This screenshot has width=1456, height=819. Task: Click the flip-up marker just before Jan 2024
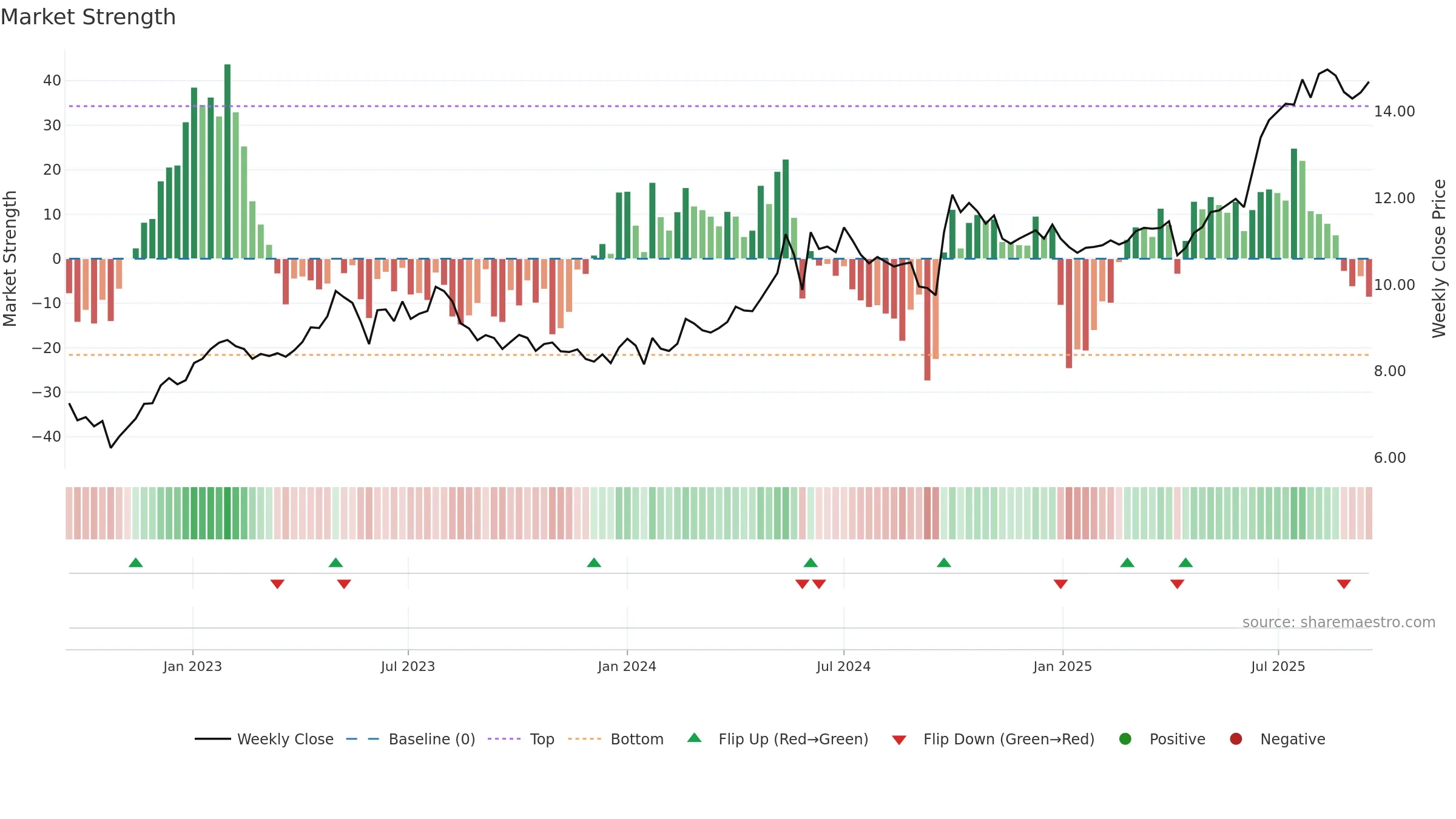click(x=594, y=562)
